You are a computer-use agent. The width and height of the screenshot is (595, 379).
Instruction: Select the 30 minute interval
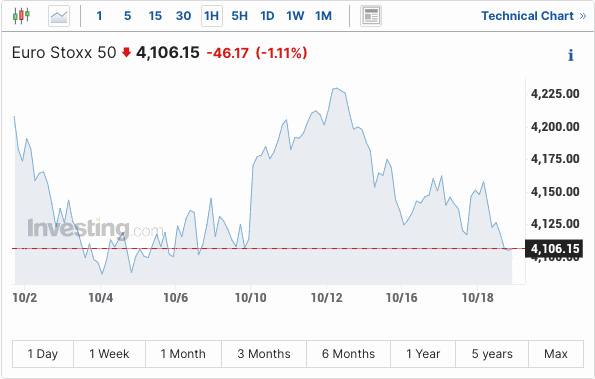[x=183, y=16]
